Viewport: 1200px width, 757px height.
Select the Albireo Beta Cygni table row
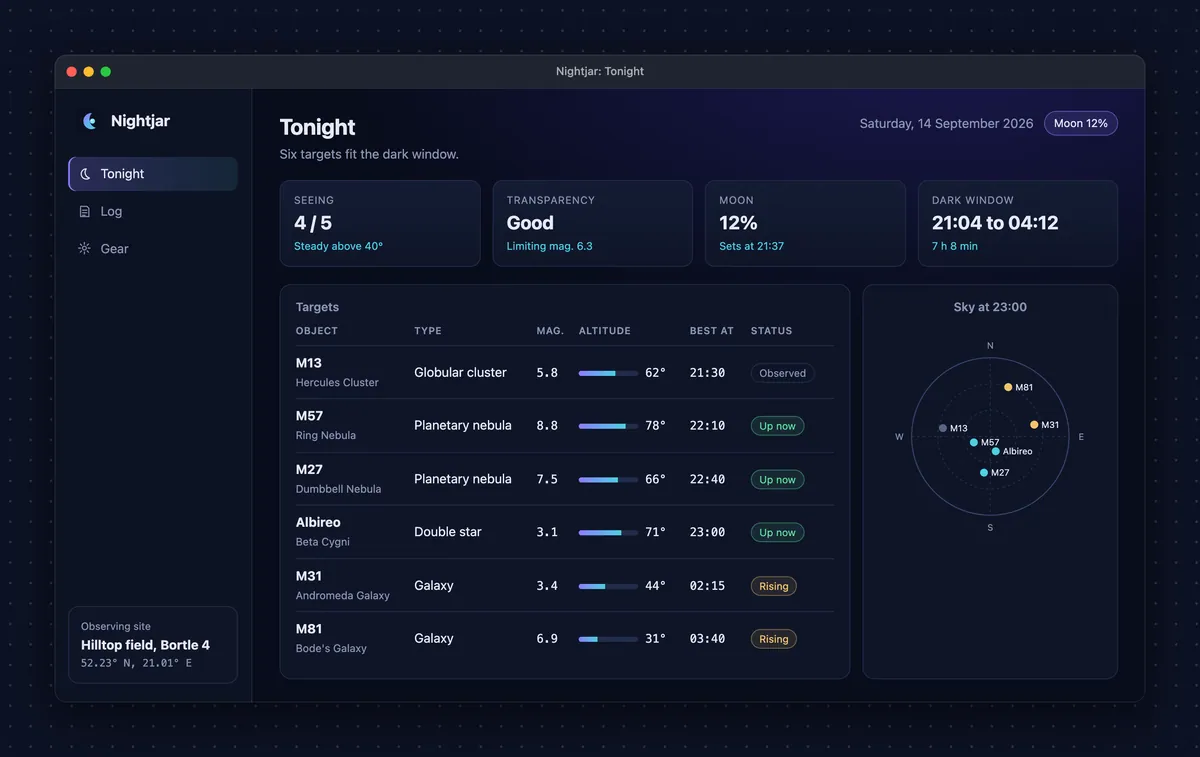pos(565,532)
